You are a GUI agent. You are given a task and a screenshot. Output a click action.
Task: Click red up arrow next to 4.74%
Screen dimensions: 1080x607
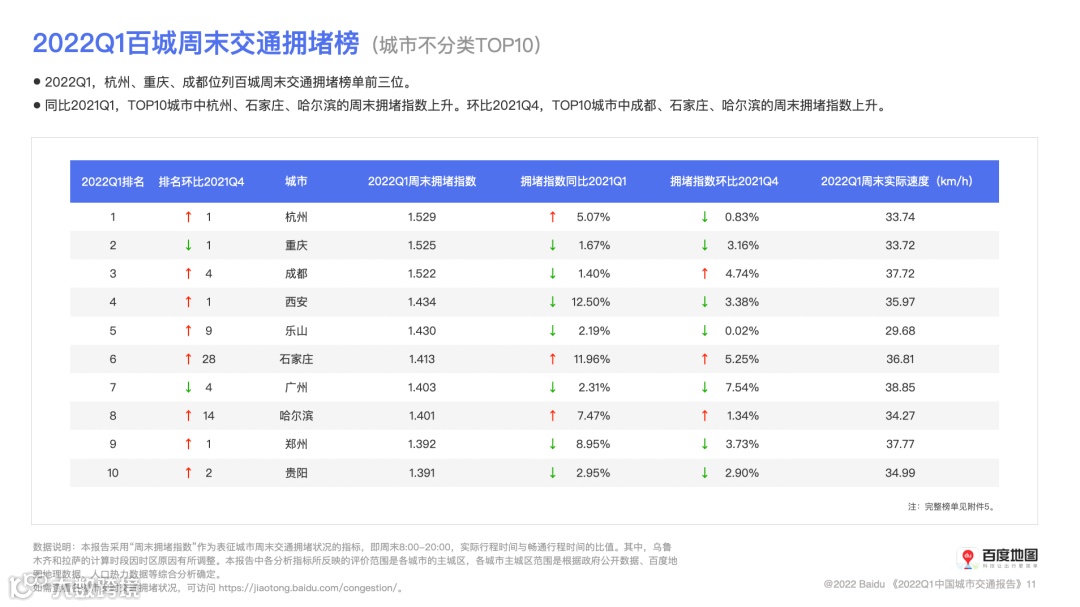705,274
